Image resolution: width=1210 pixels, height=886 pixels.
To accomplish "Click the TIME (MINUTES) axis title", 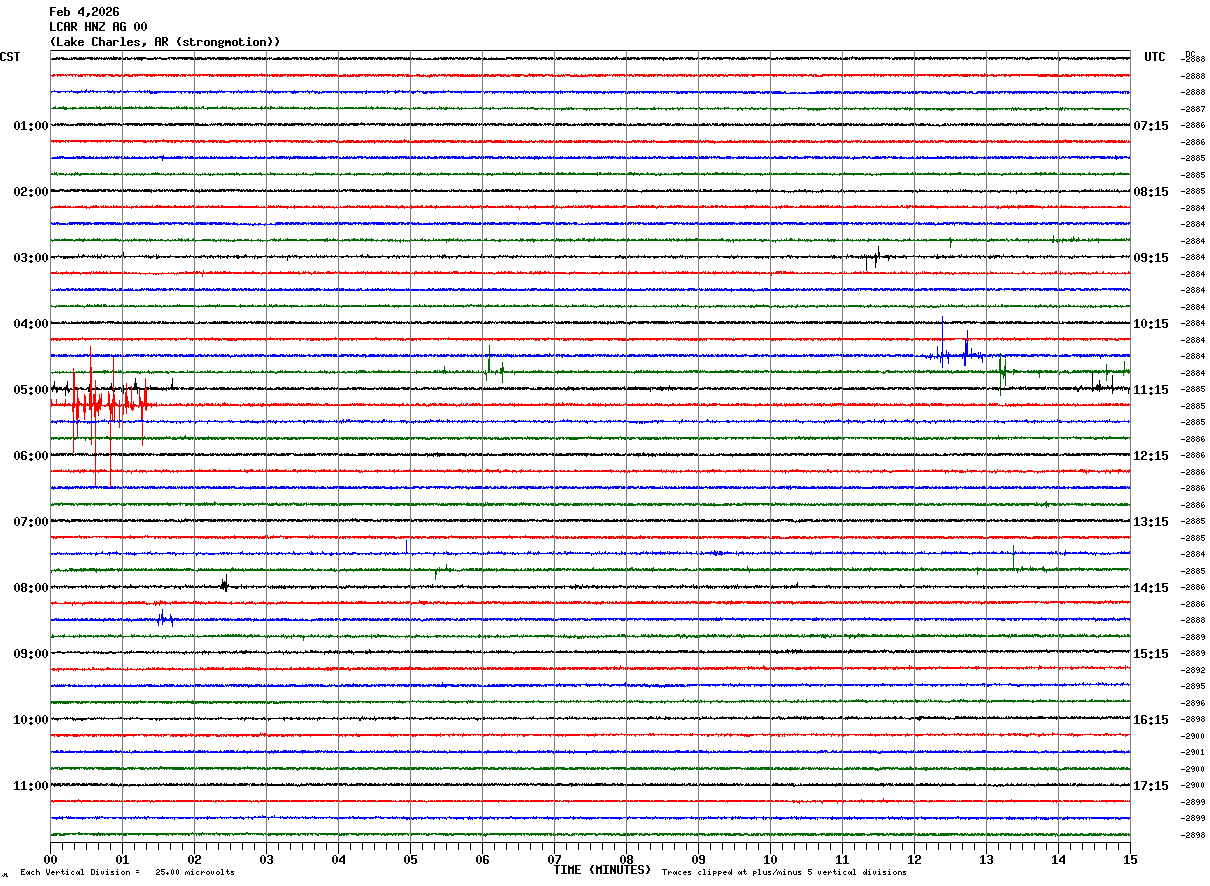I will pyautogui.click(x=602, y=870).
